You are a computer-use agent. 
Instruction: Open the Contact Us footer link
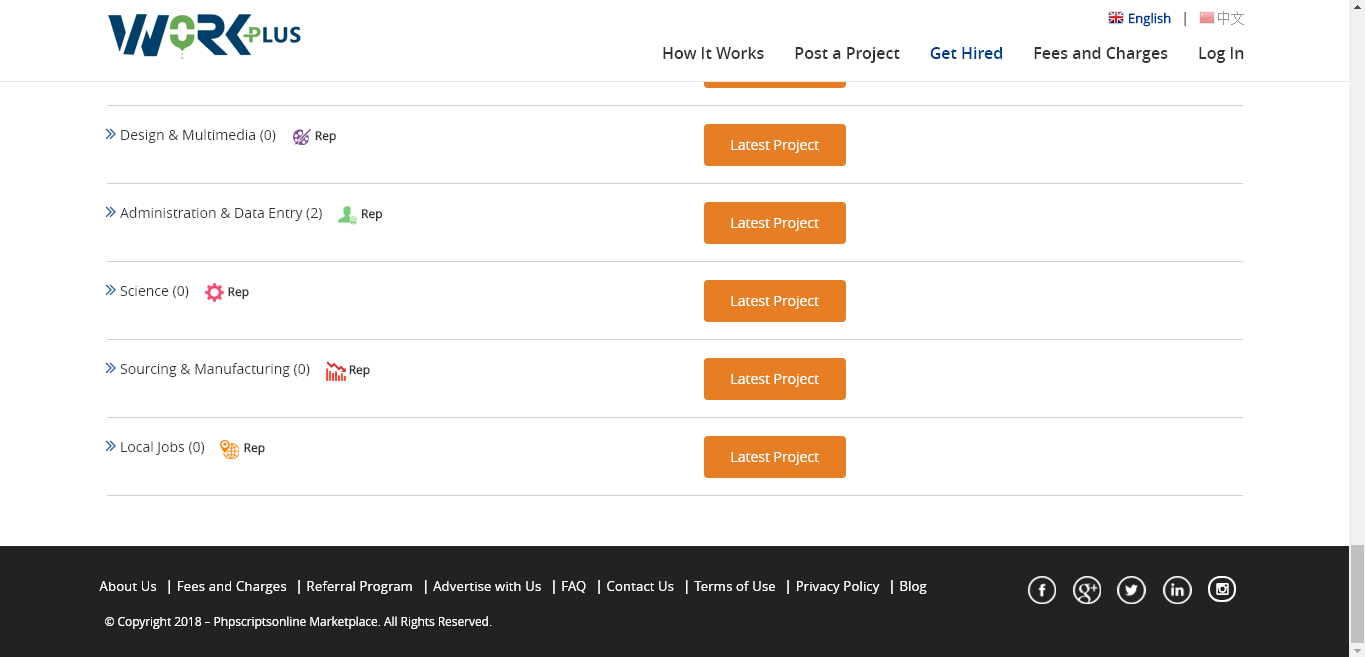tap(640, 587)
